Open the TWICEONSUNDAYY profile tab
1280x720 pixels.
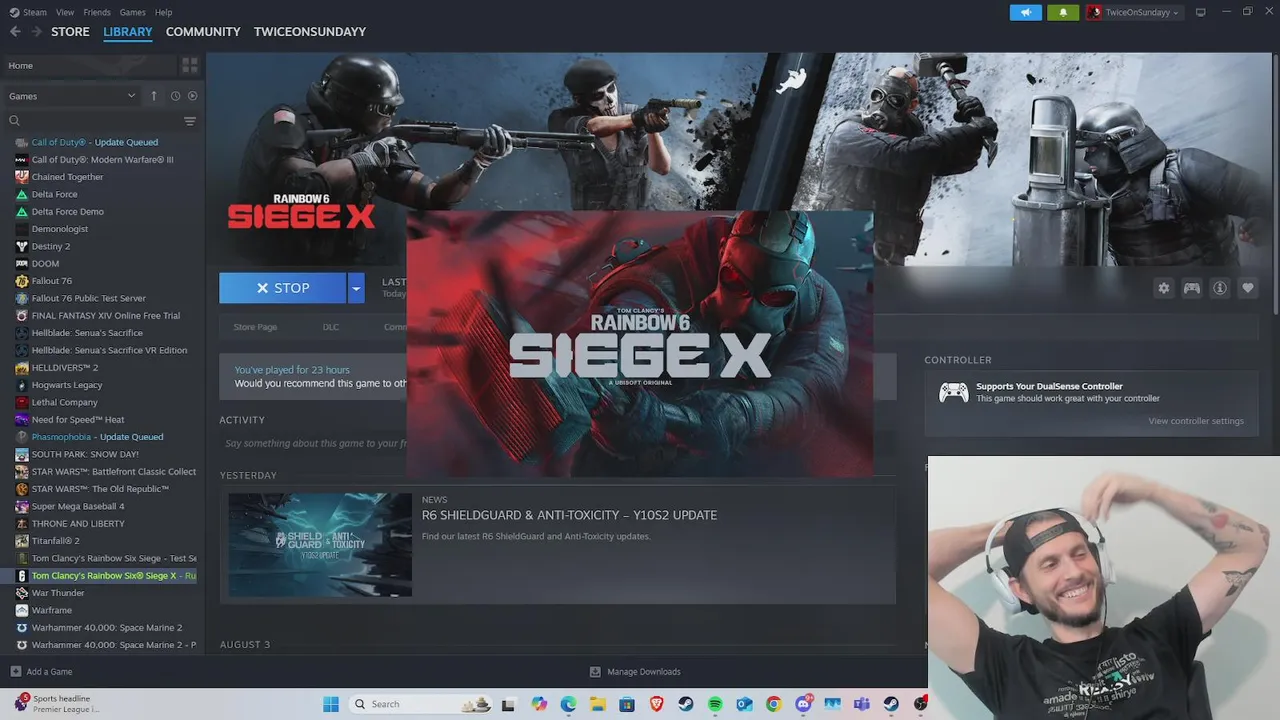click(310, 32)
